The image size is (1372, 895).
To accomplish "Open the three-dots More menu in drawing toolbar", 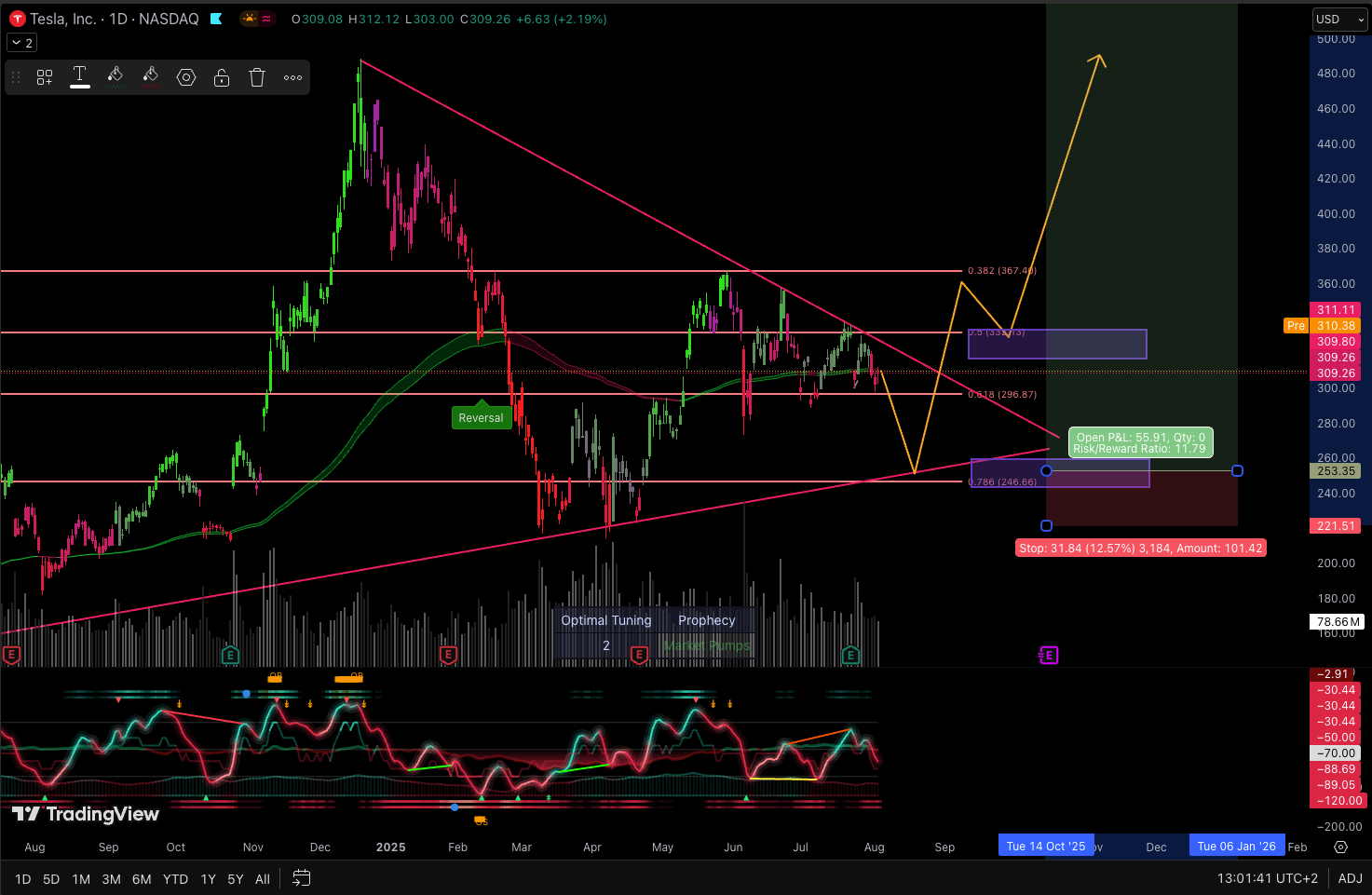I will 292,78.
